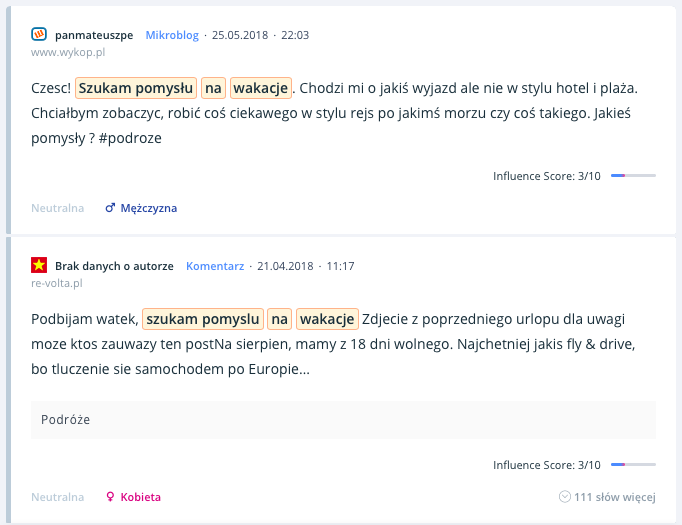Click the circled chevron expand icon
Viewport: 682px width, 525px height.
tap(565, 497)
